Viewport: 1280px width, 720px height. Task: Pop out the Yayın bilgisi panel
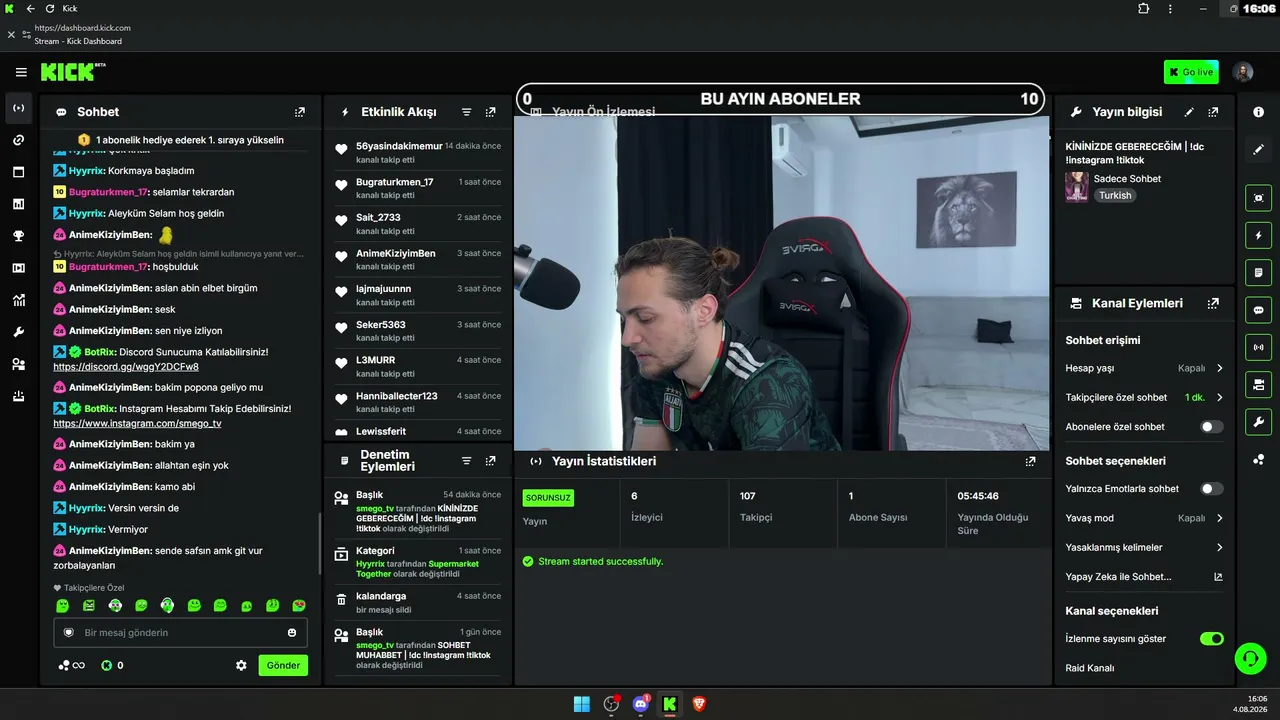click(1213, 112)
